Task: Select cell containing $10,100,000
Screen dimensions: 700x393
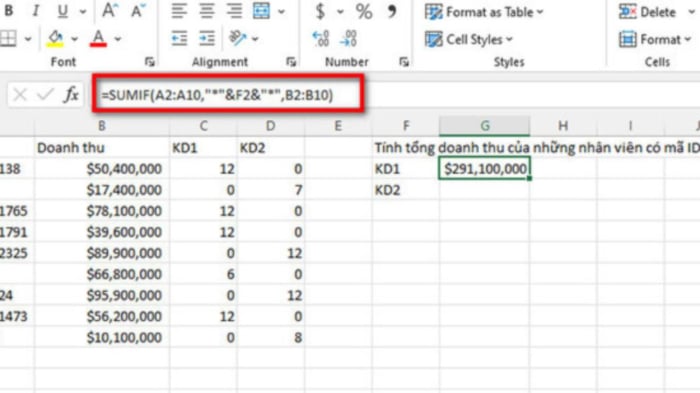Action: [x=102, y=338]
